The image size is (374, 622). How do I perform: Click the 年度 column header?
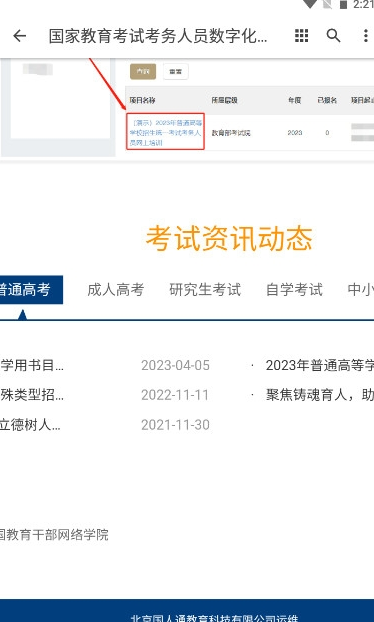click(x=294, y=100)
